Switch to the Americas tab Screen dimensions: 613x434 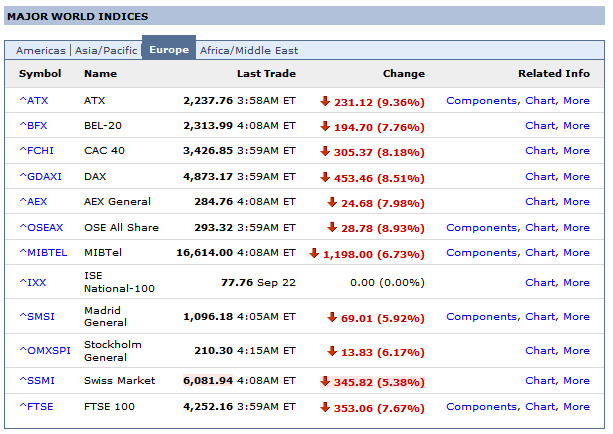click(40, 50)
